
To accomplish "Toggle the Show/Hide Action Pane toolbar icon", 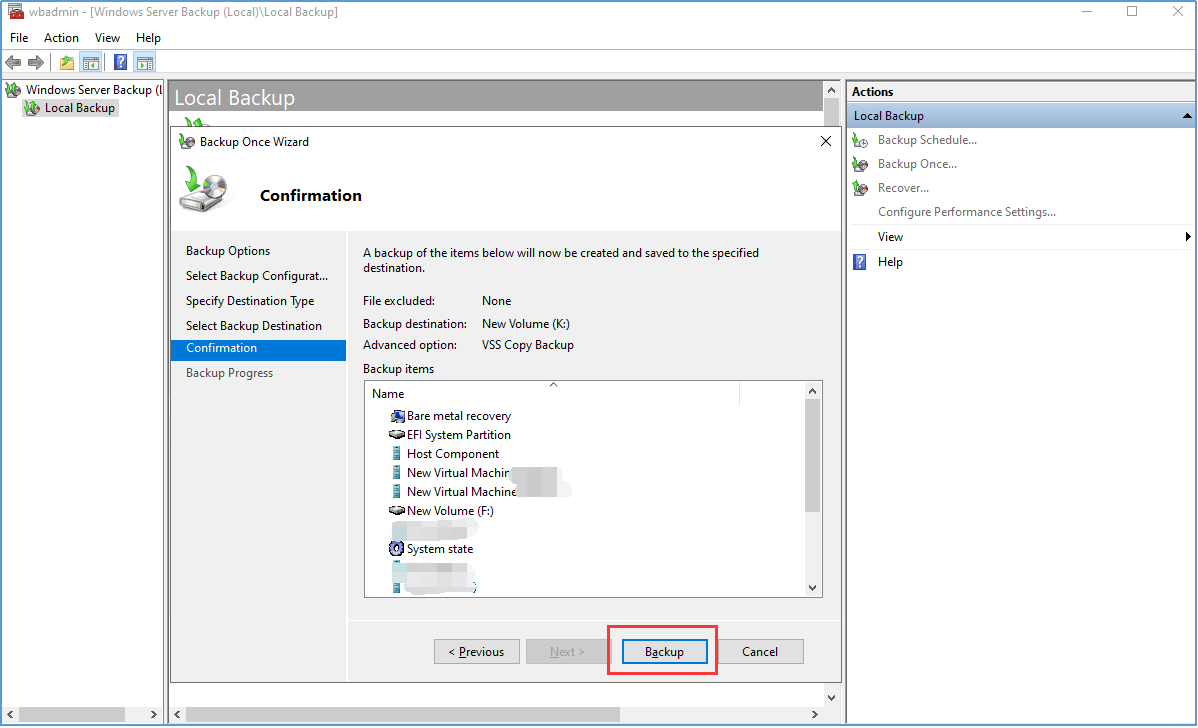I will coord(144,63).
